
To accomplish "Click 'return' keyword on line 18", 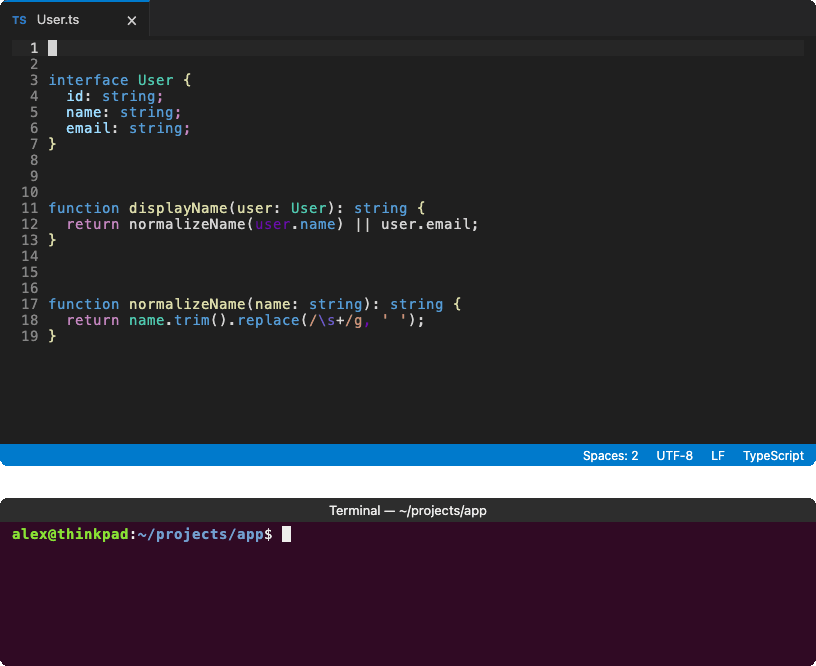I will point(93,321).
